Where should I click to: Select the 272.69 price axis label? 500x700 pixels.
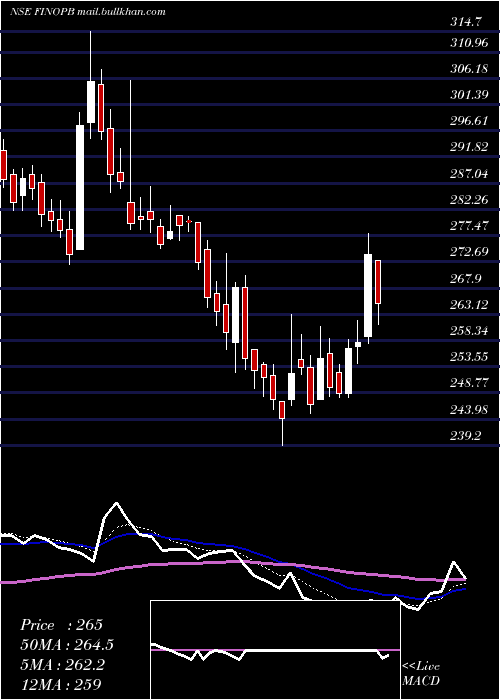[x=470, y=252]
